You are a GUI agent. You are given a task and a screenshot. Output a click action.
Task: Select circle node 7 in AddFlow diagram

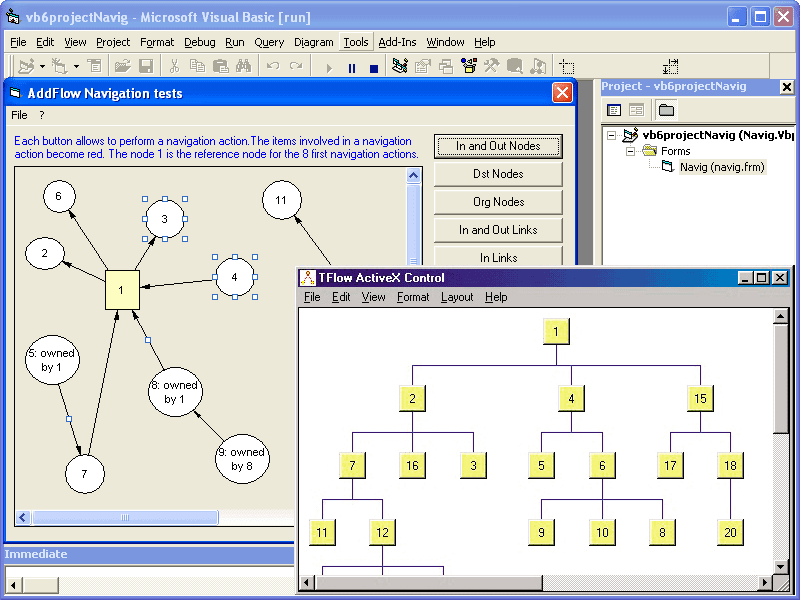pyautogui.click(x=85, y=474)
